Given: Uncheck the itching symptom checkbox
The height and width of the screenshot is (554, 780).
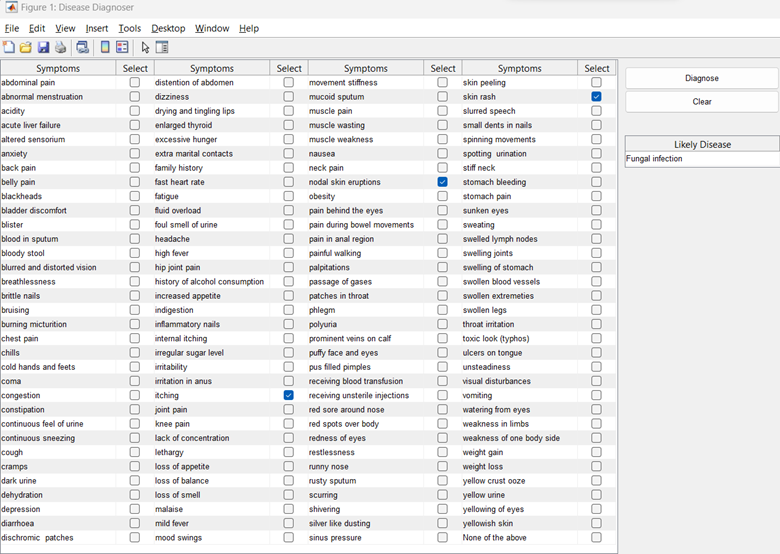Looking at the screenshot, I should 289,396.
